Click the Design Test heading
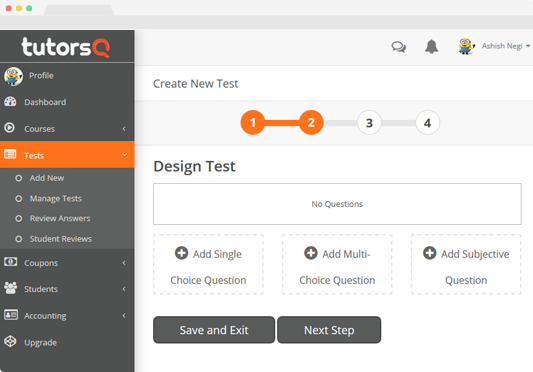This screenshot has height=372, width=533. pyautogui.click(x=194, y=167)
